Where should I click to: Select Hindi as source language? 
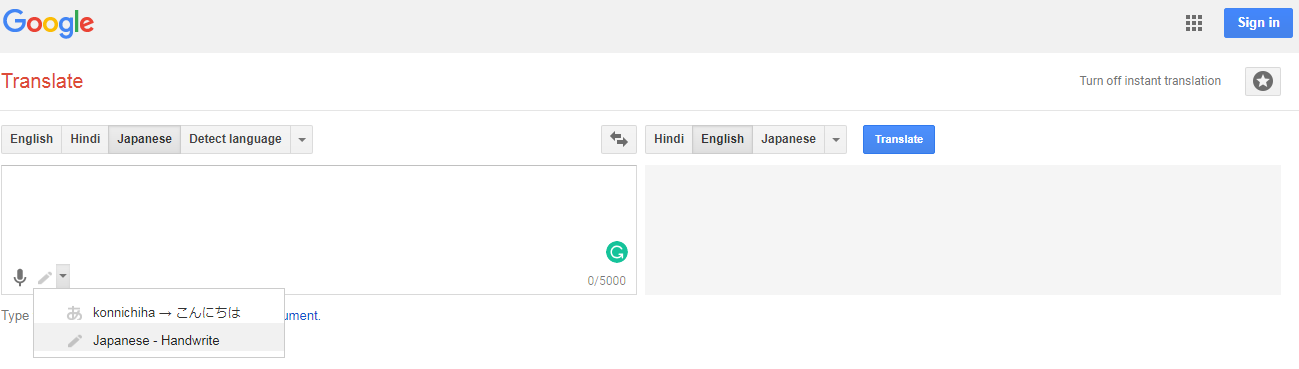(x=85, y=139)
